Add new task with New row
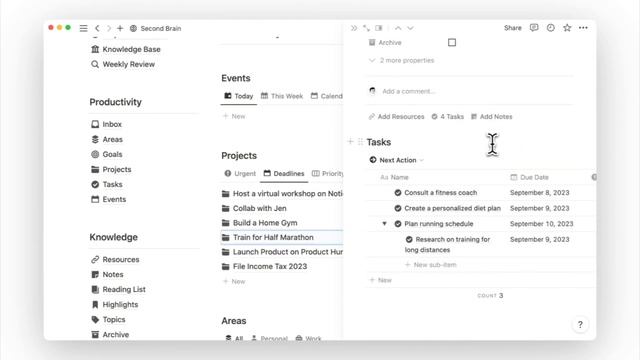Image resolution: width=640 pixels, height=360 pixels. tap(380, 280)
